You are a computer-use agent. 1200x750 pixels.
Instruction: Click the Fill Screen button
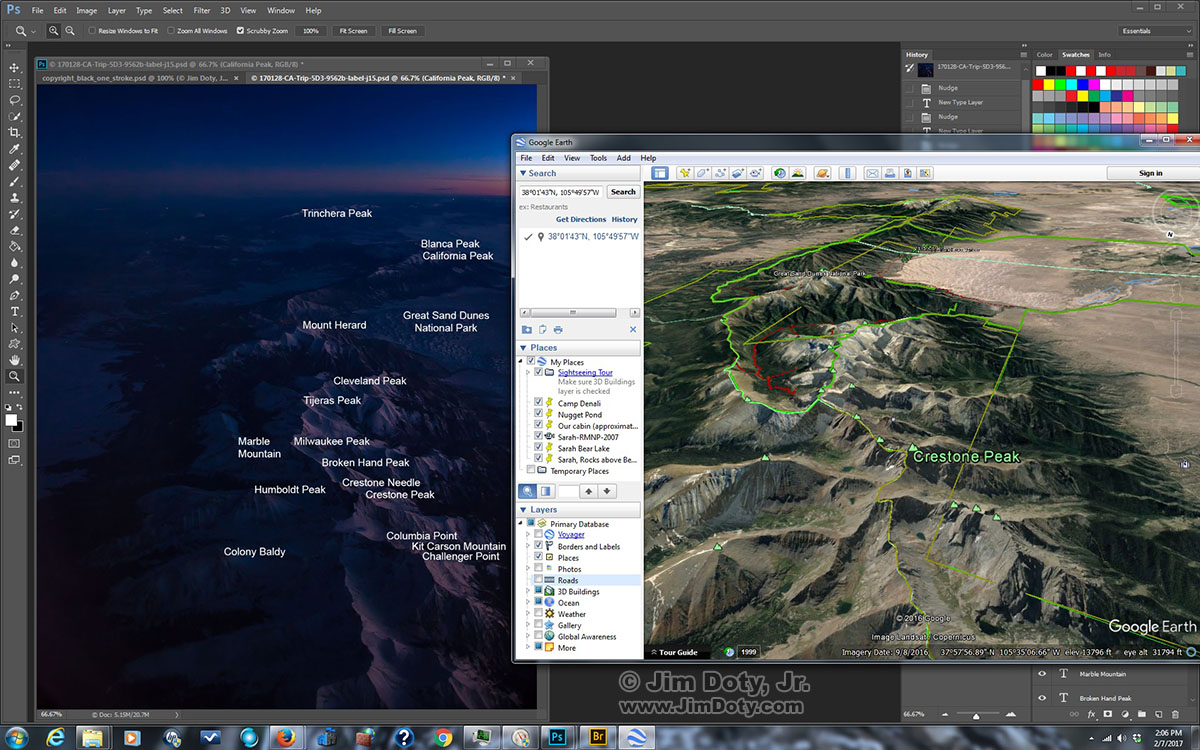click(x=401, y=31)
